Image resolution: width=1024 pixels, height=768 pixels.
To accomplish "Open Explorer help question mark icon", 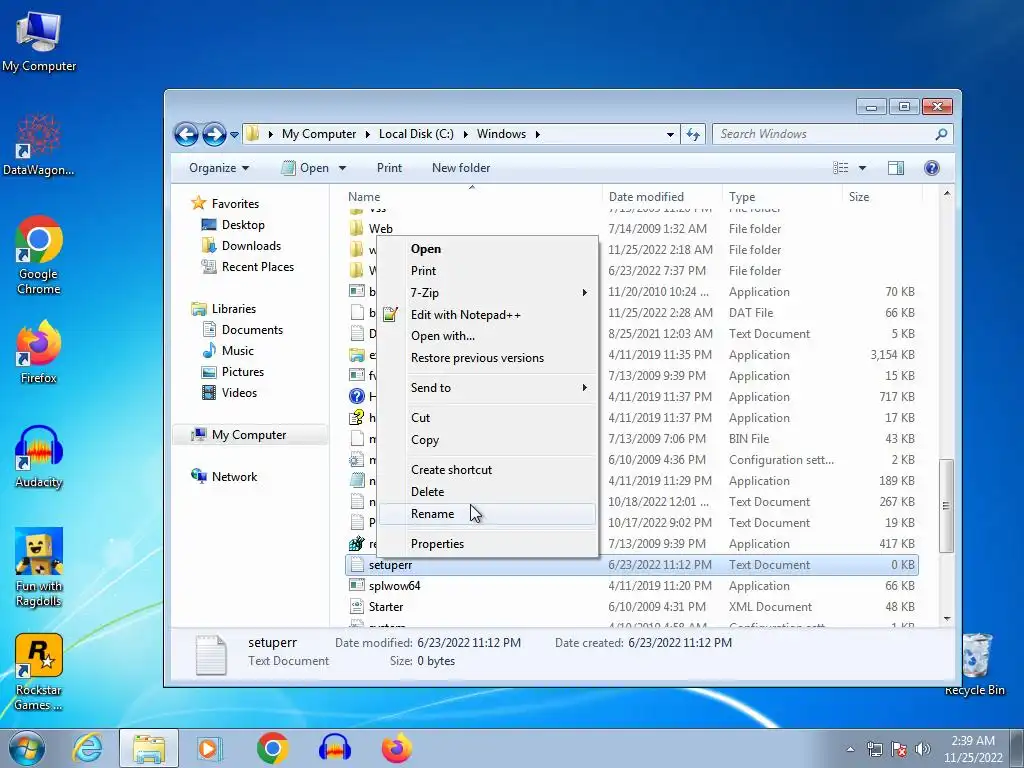I will click(x=932, y=168).
